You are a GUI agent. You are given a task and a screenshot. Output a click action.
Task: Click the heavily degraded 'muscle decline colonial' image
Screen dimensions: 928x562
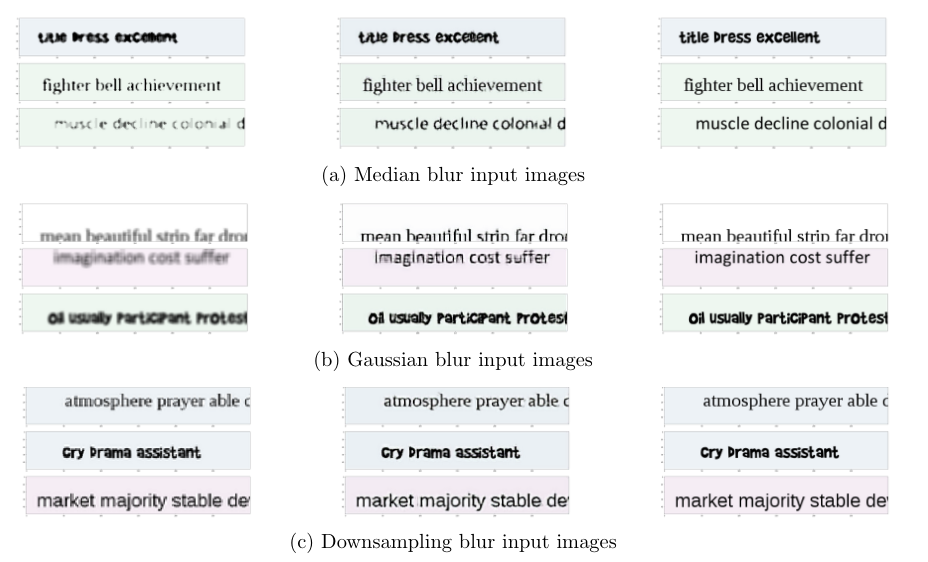pos(132,127)
